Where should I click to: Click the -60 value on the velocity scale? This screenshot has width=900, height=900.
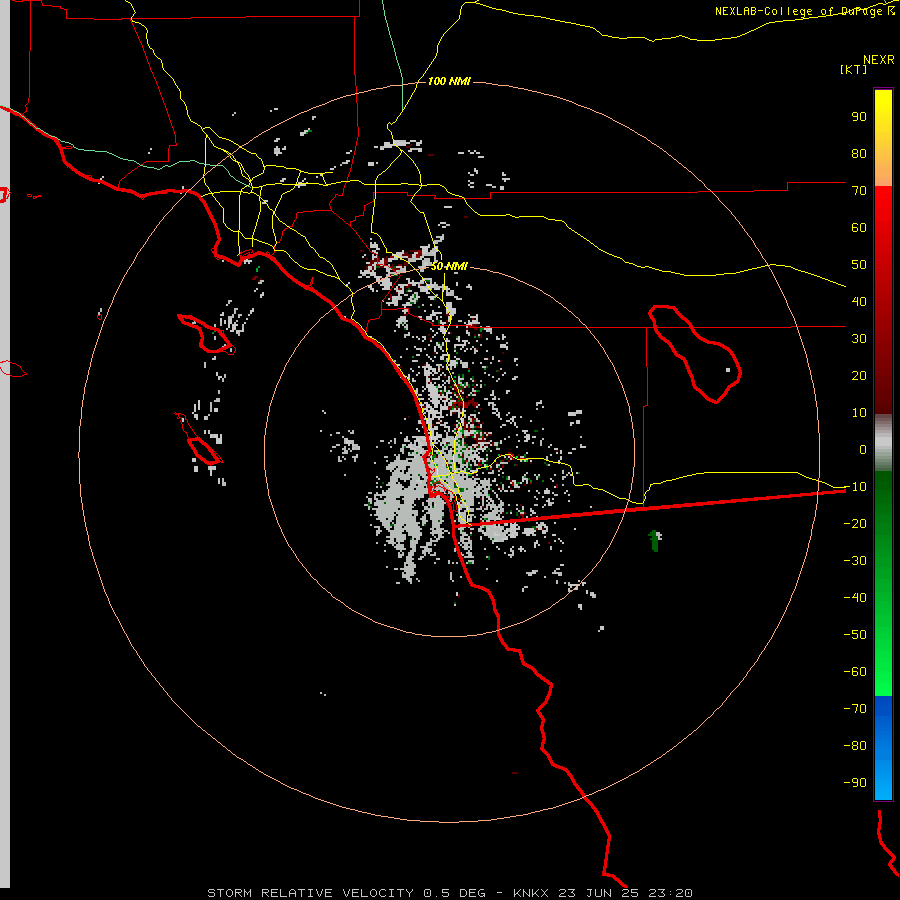(855, 672)
